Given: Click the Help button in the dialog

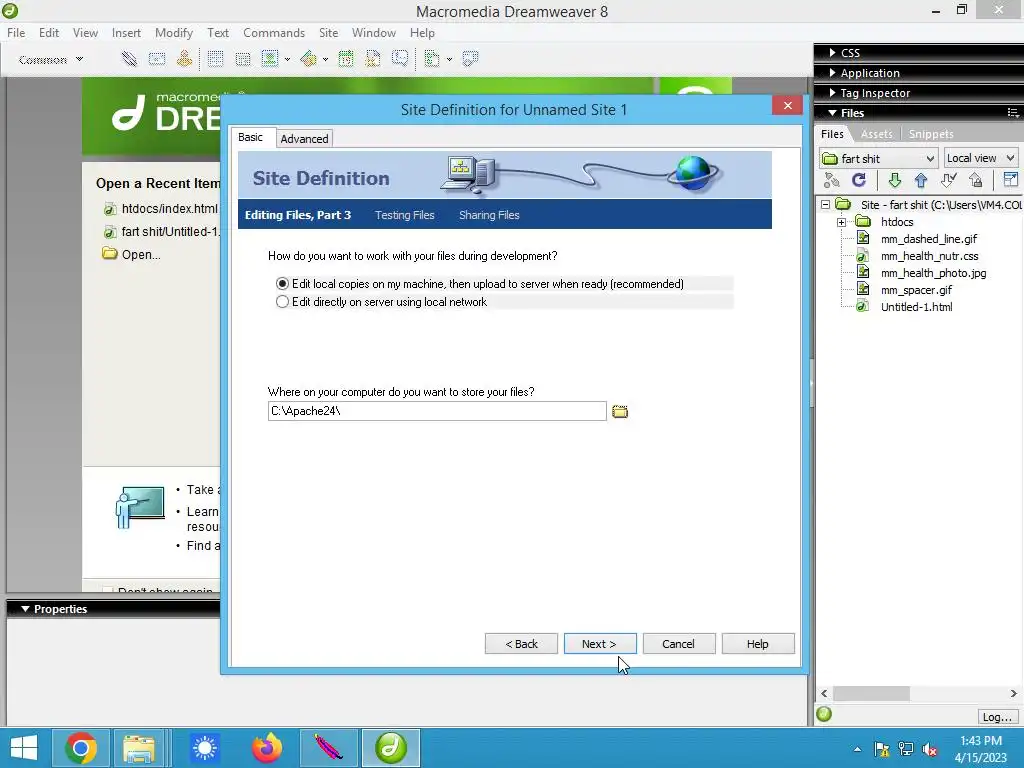Looking at the screenshot, I should pyautogui.click(x=758, y=644).
